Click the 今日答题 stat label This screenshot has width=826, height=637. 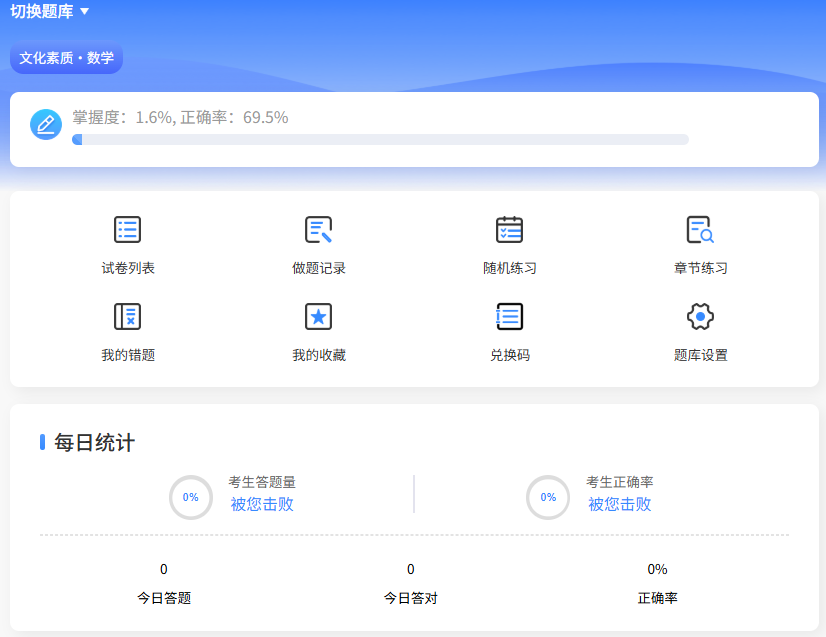point(164,598)
